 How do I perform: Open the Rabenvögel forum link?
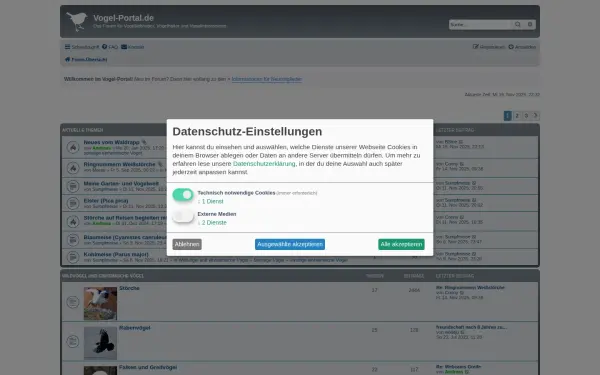135,328
